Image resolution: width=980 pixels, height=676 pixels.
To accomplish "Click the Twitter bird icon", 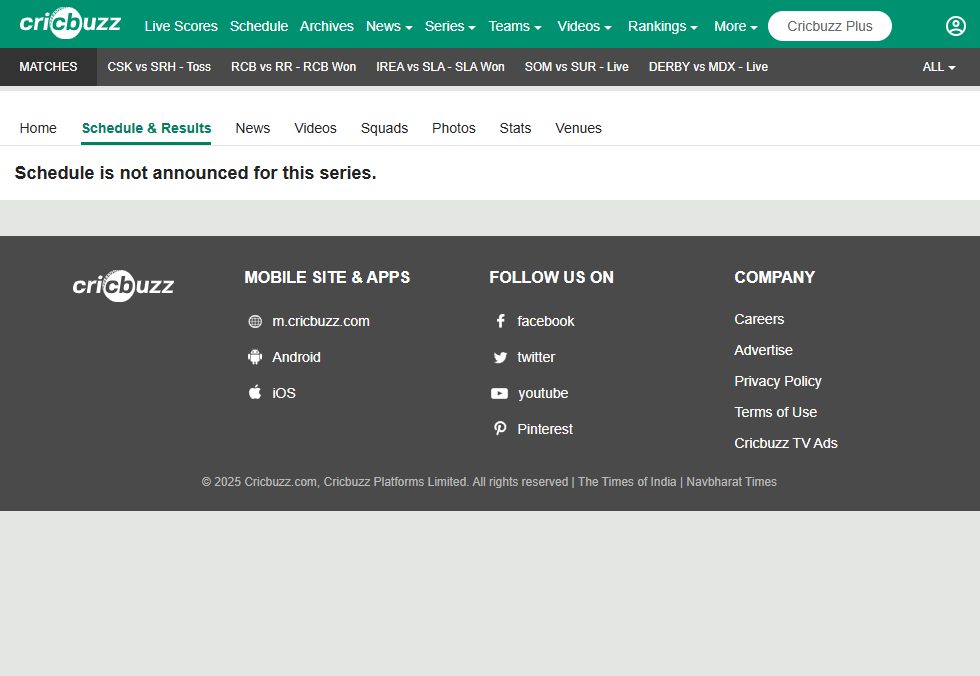I will [500, 357].
